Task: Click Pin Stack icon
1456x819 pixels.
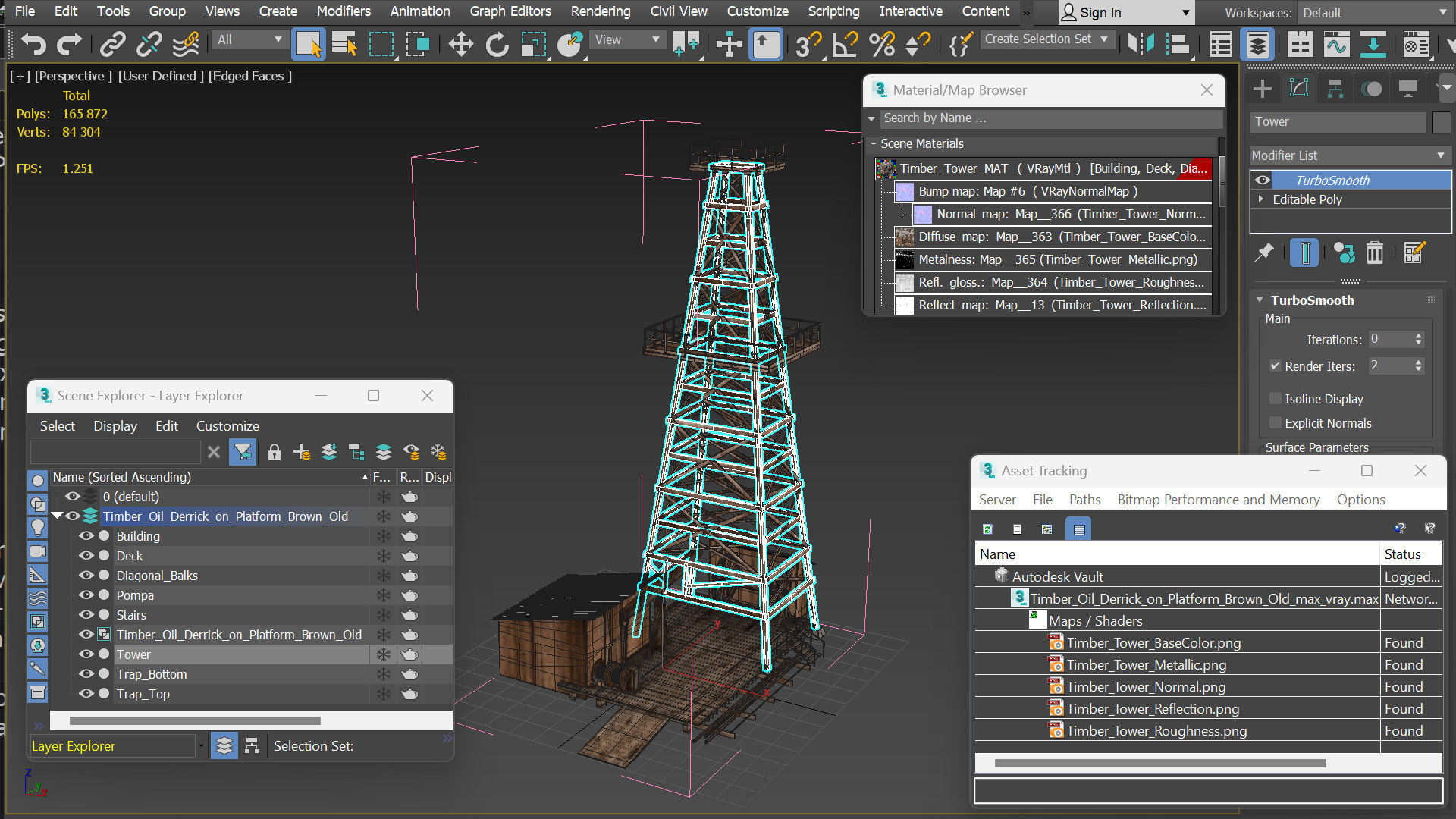Action: pyautogui.click(x=1263, y=253)
